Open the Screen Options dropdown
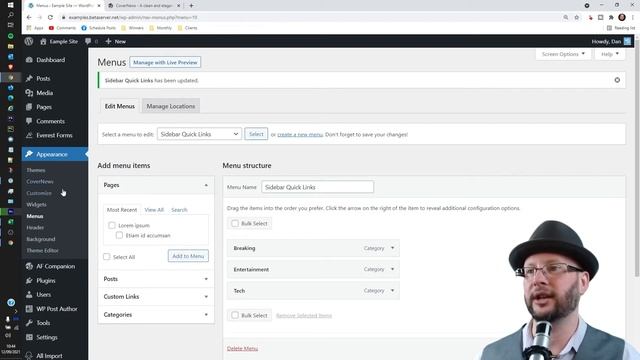 pos(563,54)
